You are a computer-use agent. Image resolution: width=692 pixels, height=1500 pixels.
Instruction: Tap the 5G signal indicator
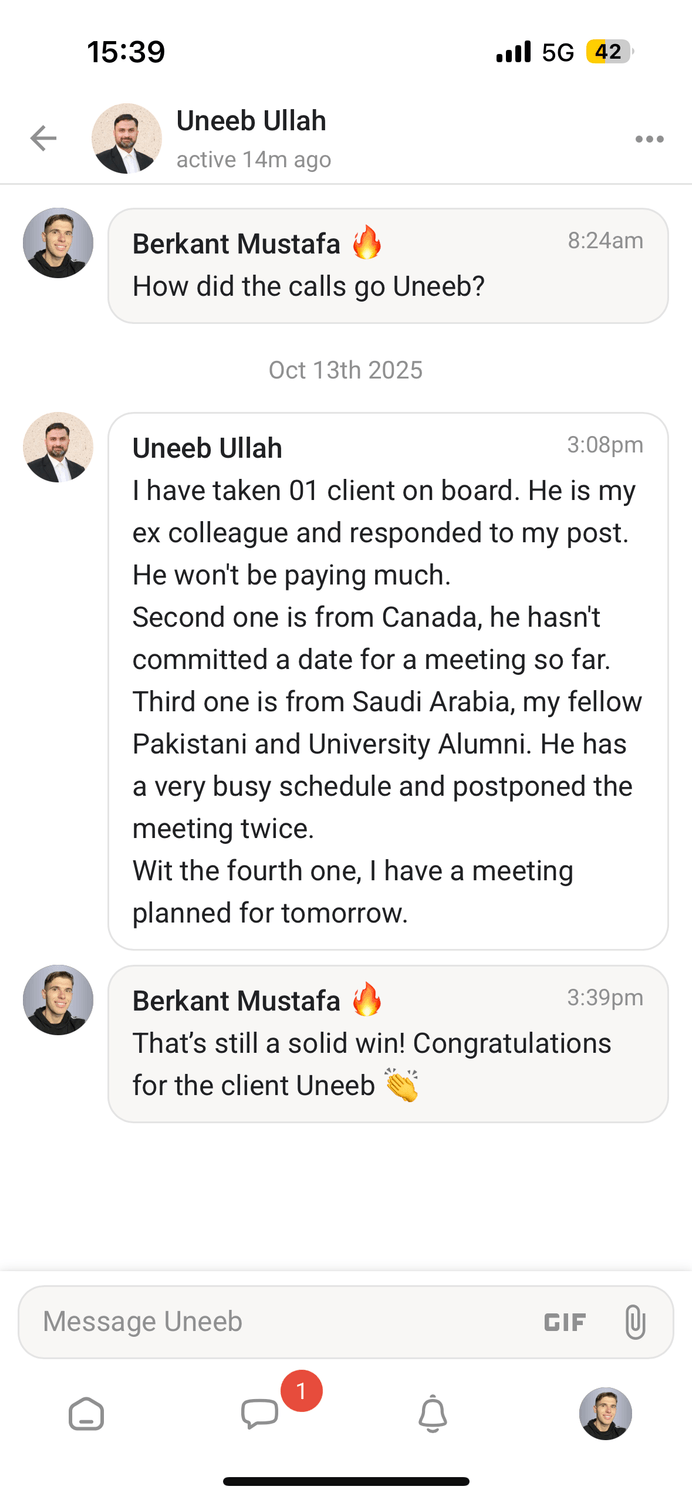[557, 52]
